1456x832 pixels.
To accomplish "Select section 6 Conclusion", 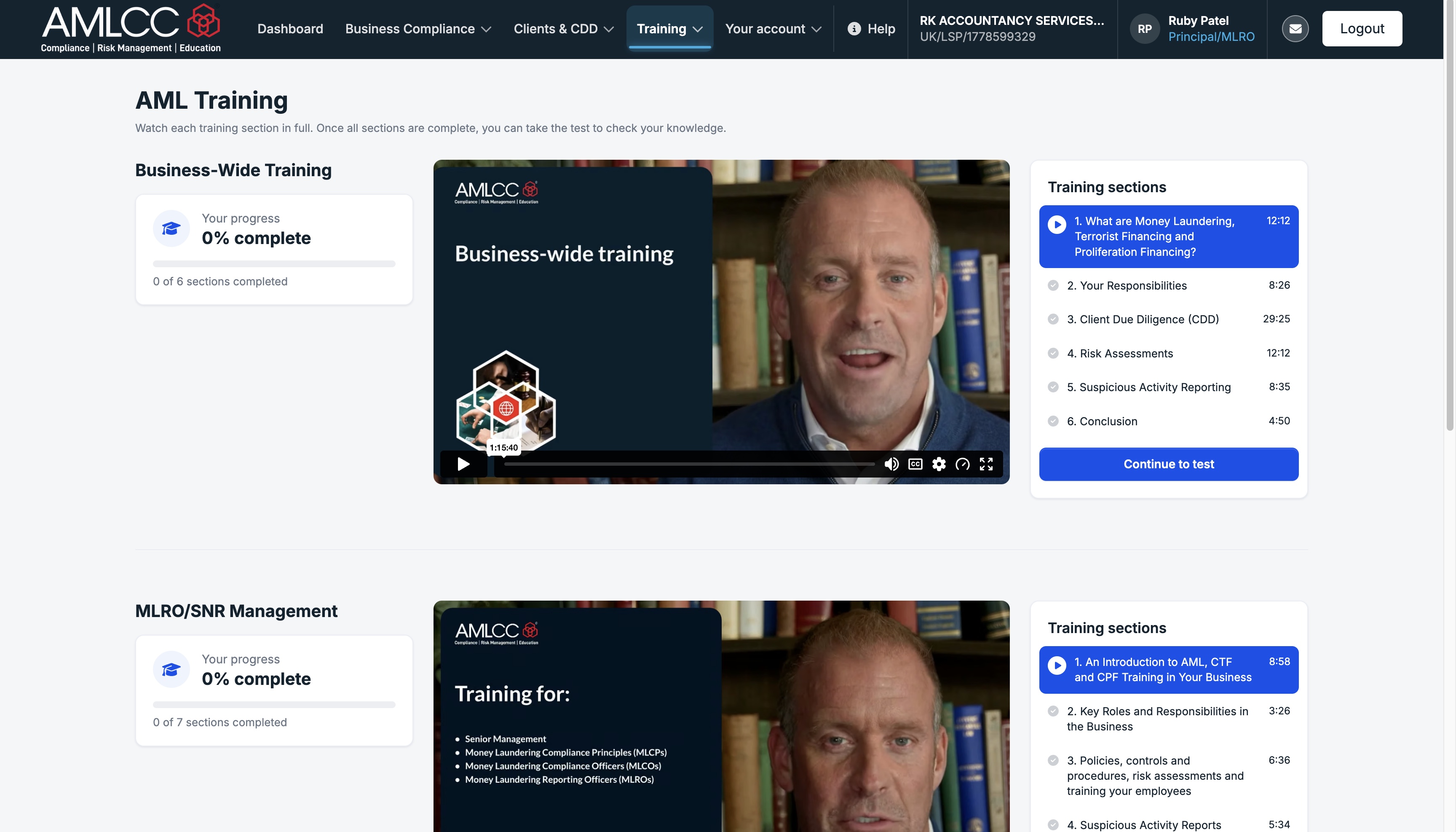I will click(1168, 421).
